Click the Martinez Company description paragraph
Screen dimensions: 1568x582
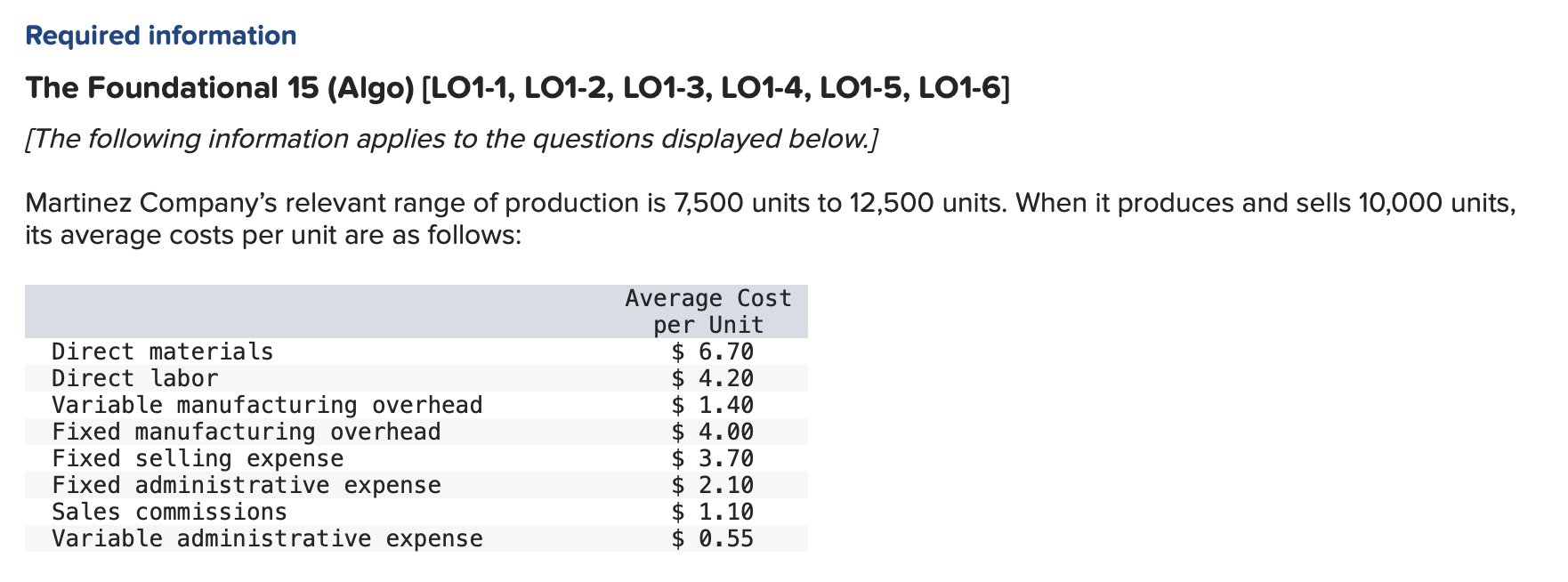[771, 219]
